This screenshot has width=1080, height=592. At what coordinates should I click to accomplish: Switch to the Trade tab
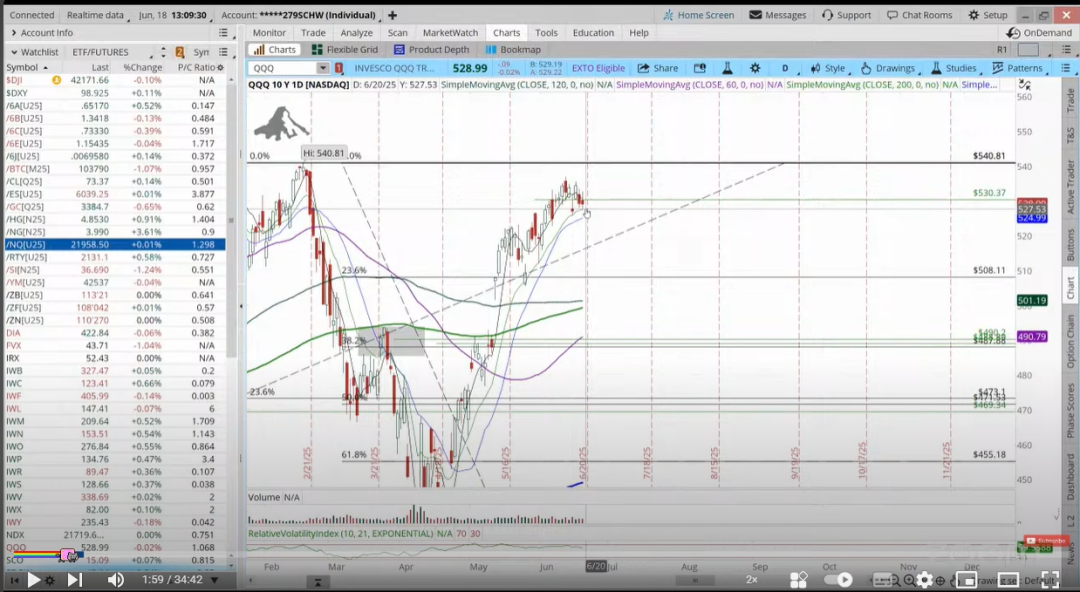click(x=313, y=32)
